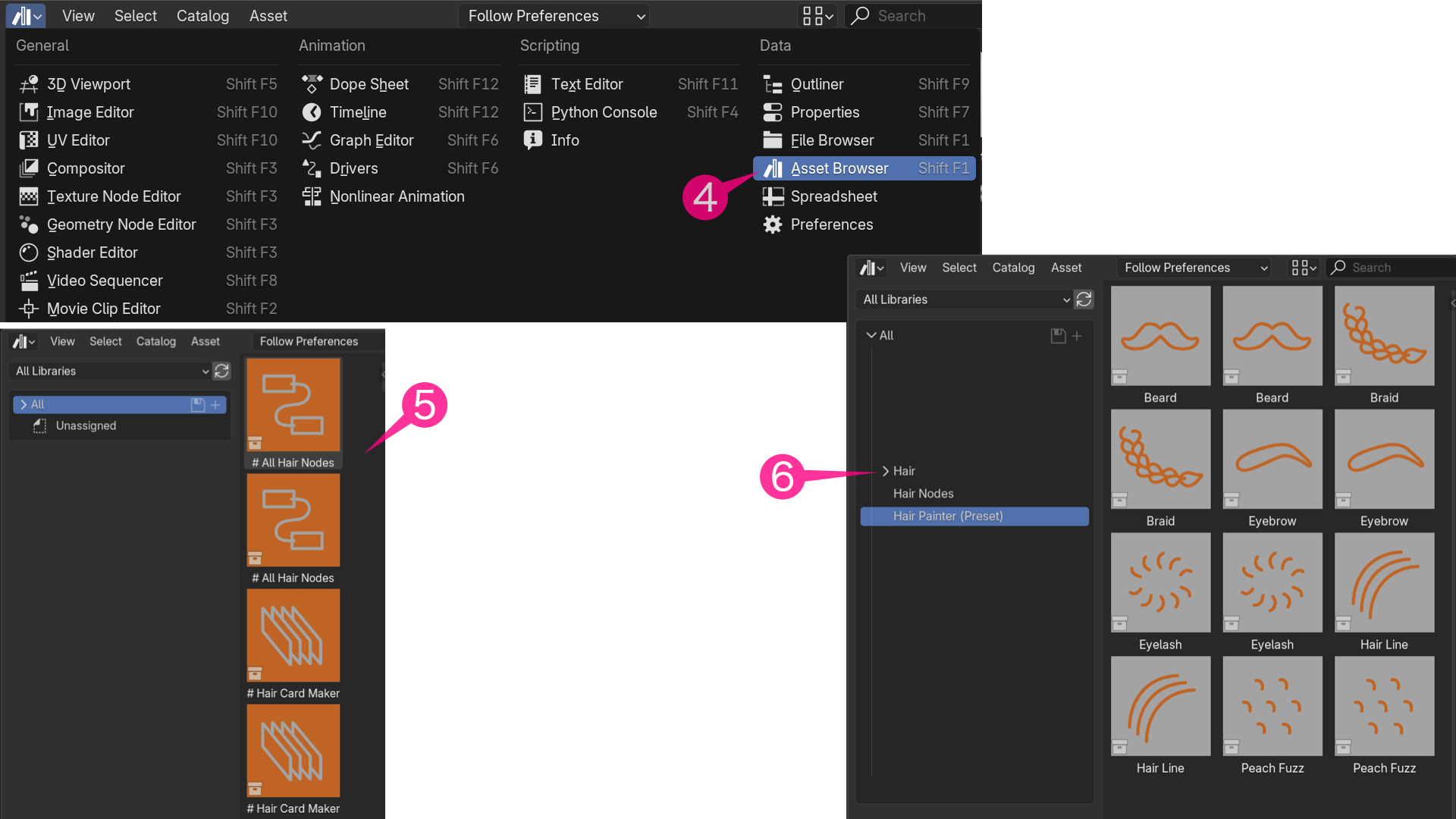This screenshot has height=819, width=1456.
Task: Refresh the asset library in left browser
Action: (x=221, y=371)
